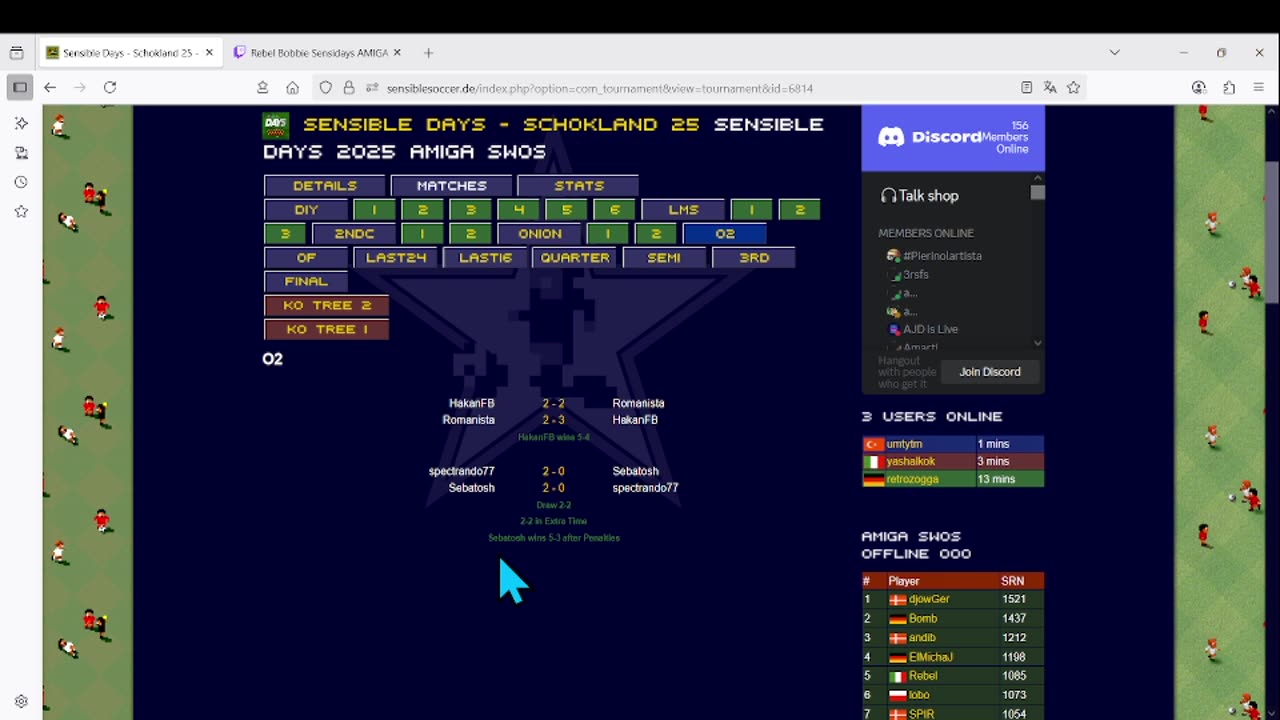This screenshot has width=1280, height=720.
Task: Click 'Sebatosh wins 5-3 after Penalties' text
Action: pos(554,538)
